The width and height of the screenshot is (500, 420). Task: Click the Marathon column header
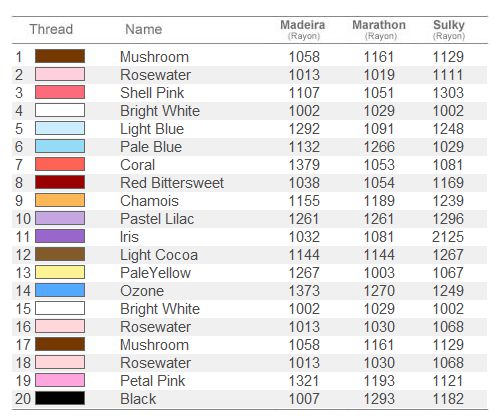379,29
